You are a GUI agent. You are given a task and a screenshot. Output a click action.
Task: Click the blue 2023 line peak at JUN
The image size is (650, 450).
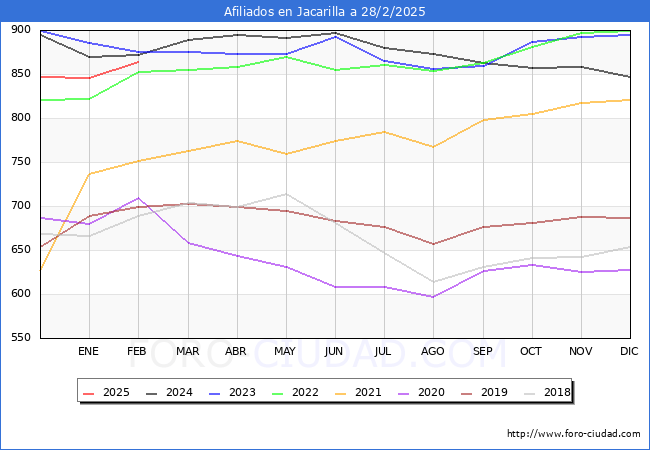(335, 36)
